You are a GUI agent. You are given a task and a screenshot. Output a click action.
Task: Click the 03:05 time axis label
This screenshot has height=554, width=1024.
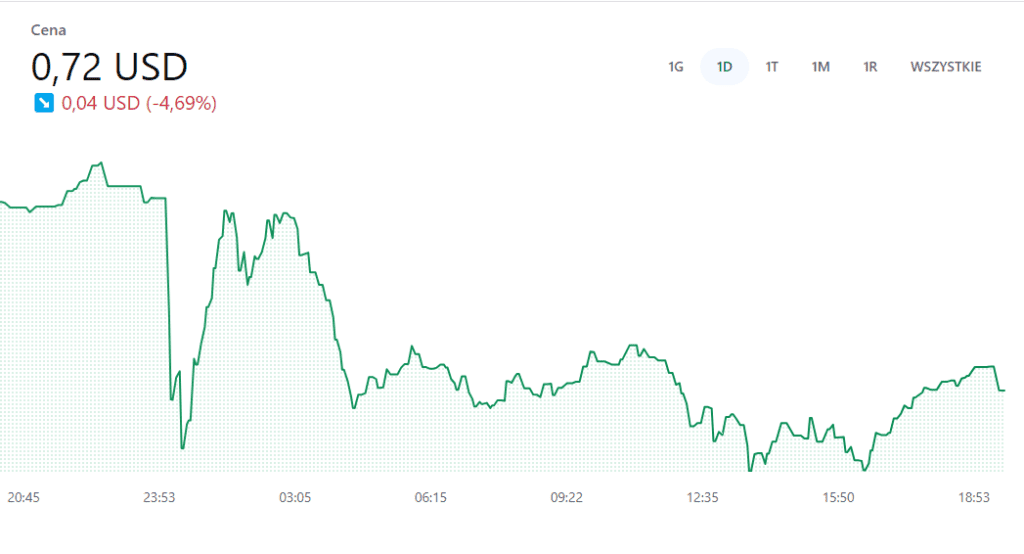(x=295, y=497)
